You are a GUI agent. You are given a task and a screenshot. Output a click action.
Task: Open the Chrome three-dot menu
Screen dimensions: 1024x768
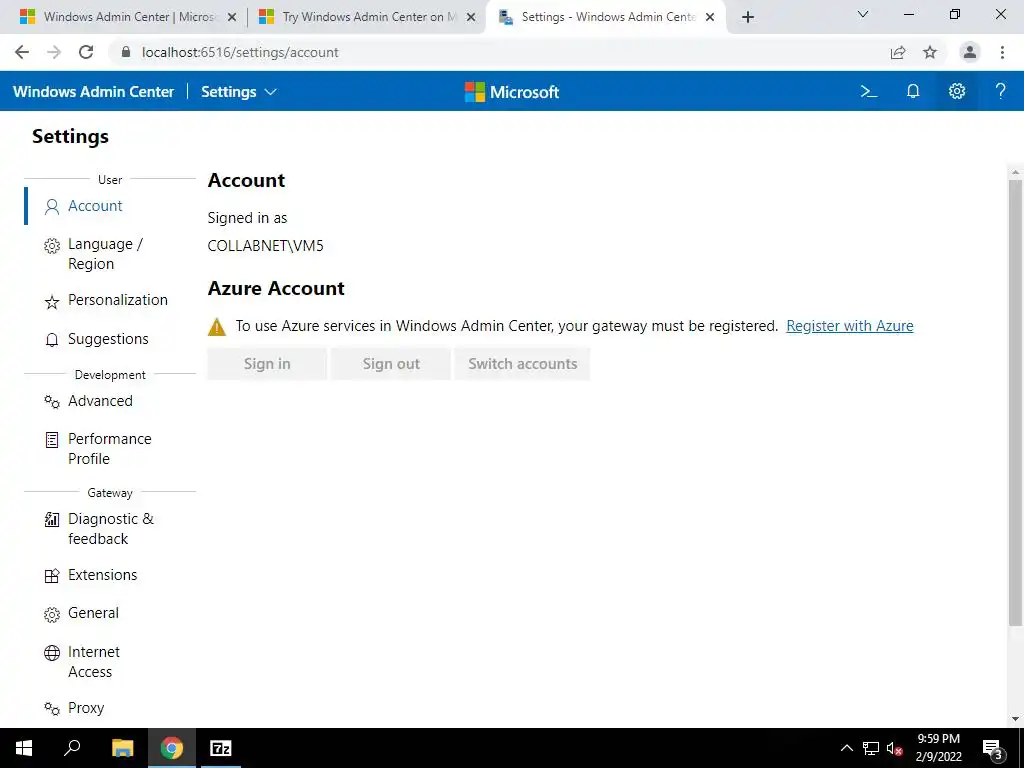pyautogui.click(x=1002, y=52)
